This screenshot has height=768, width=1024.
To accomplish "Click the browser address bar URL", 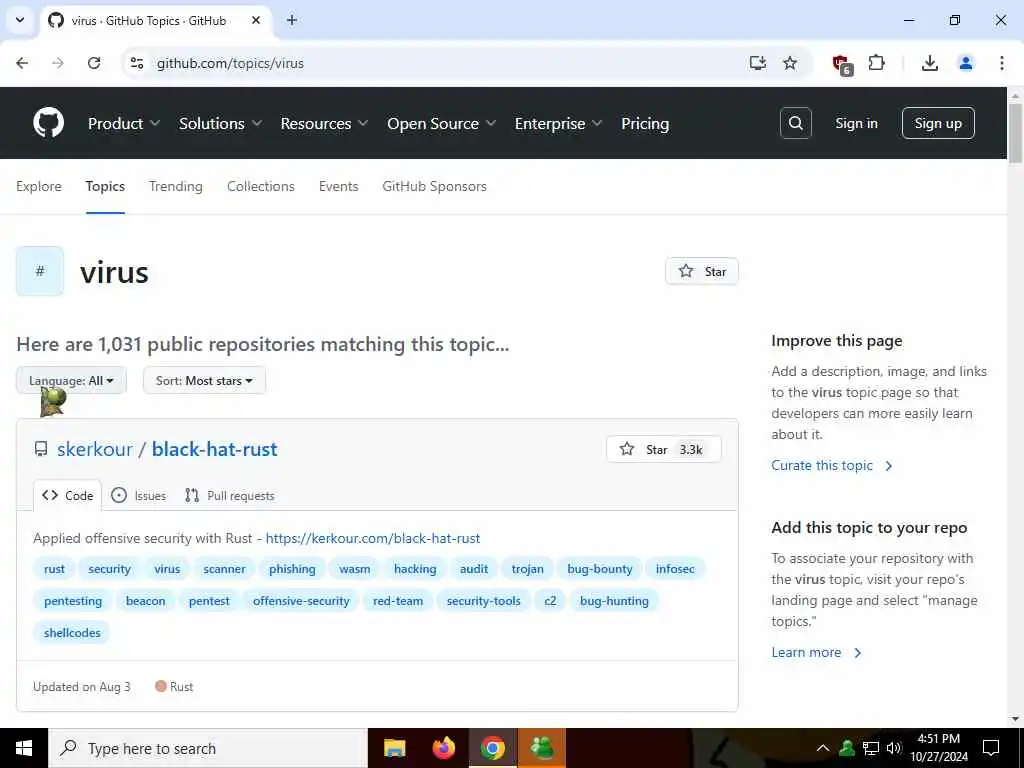I will (x=230, y=63).
